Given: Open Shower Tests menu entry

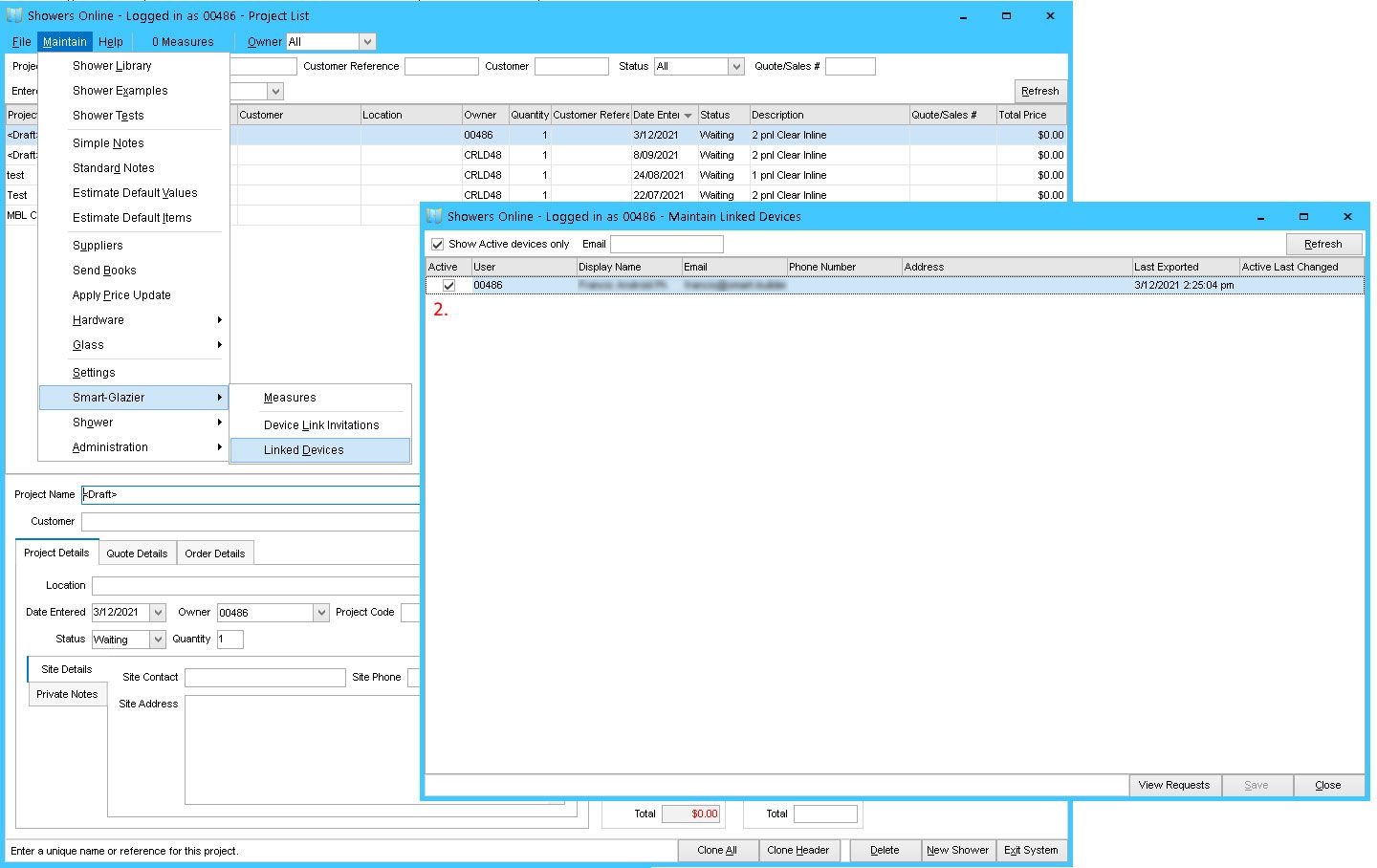Looking at the screenshot, I should click(x=134, y=116).
